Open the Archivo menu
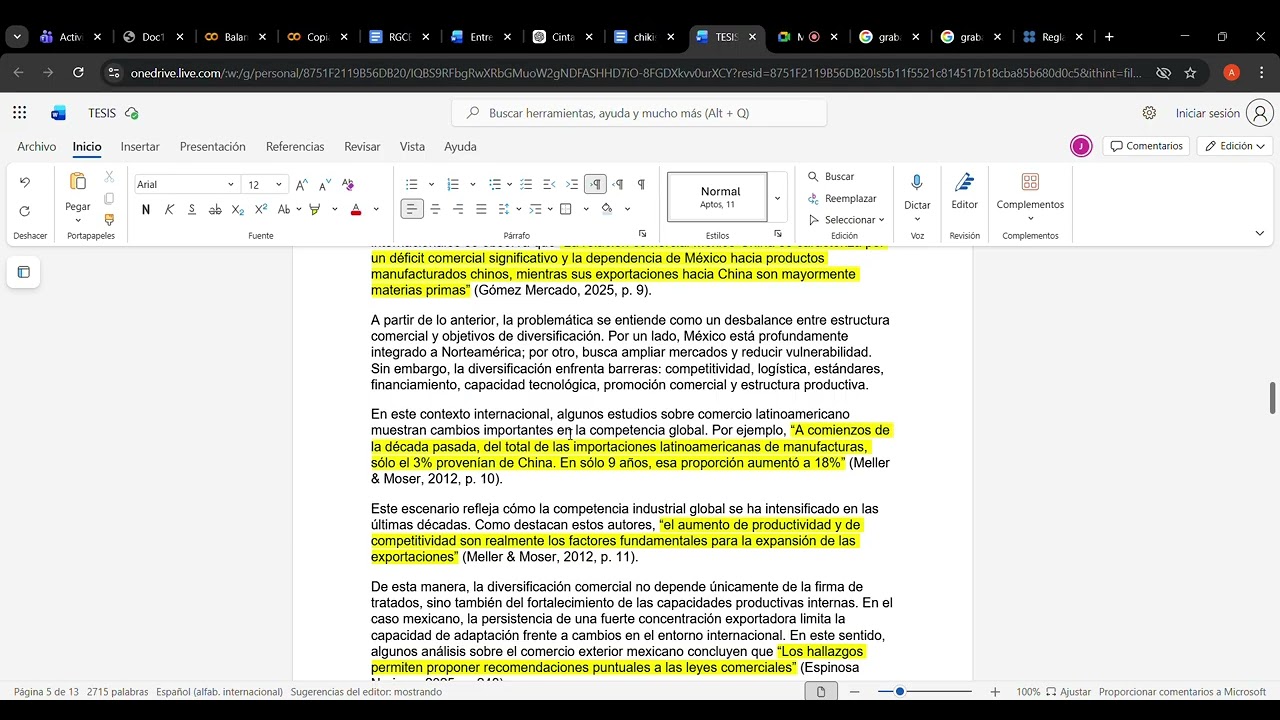This screenshot has height=720, width=1280. [x=37, y=147]
